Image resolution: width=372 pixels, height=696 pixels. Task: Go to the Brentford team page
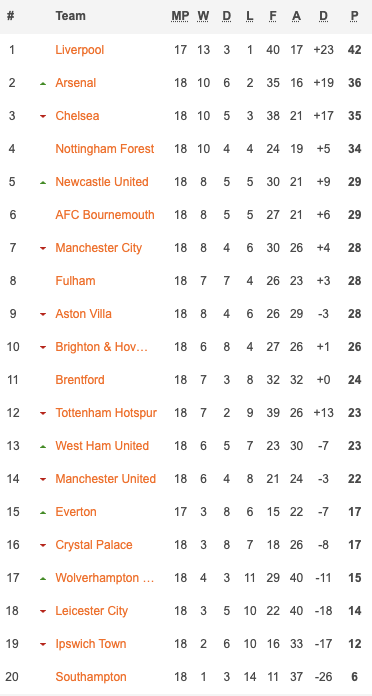click(x=80, y=380)
